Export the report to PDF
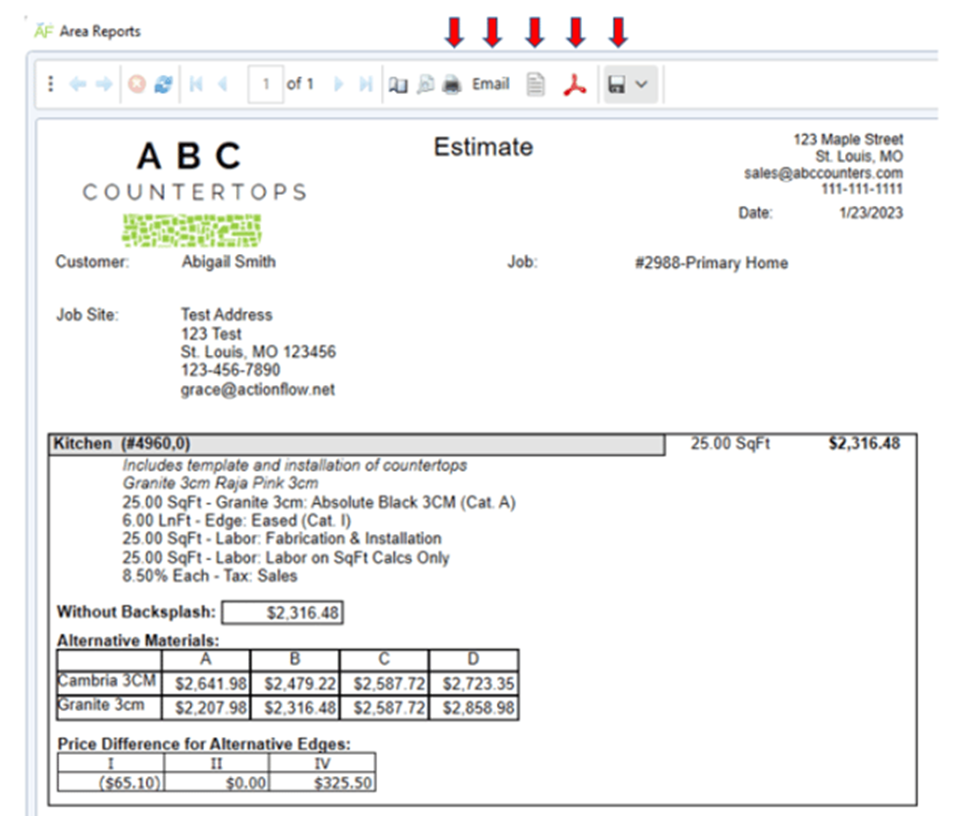Viewport: 975px width, 816px height. [575, 85]
